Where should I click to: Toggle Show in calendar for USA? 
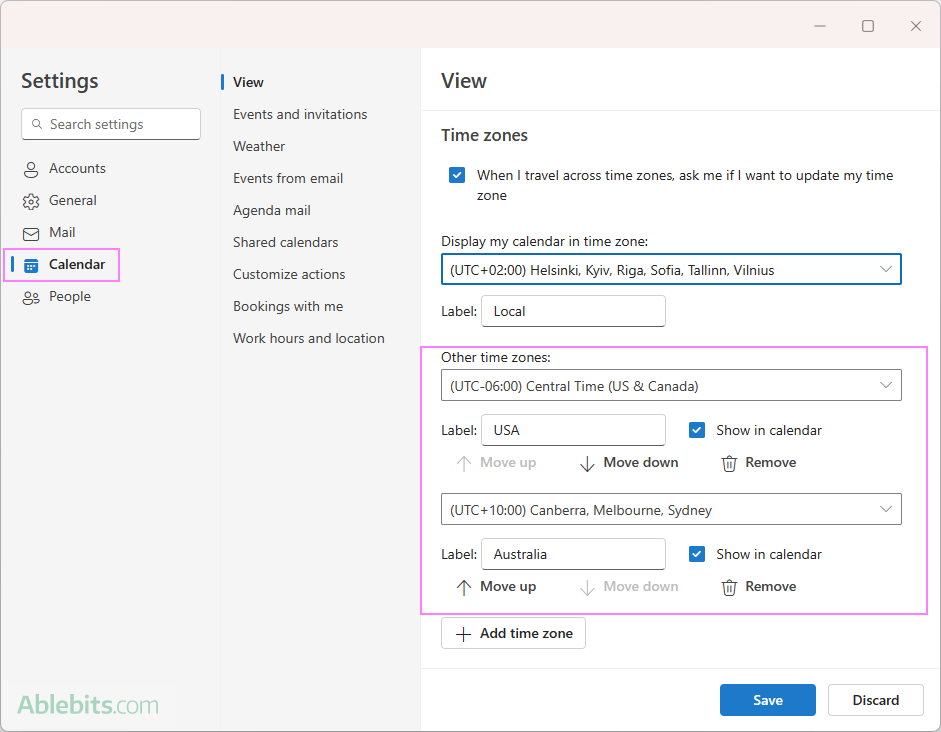pos(697,430)
